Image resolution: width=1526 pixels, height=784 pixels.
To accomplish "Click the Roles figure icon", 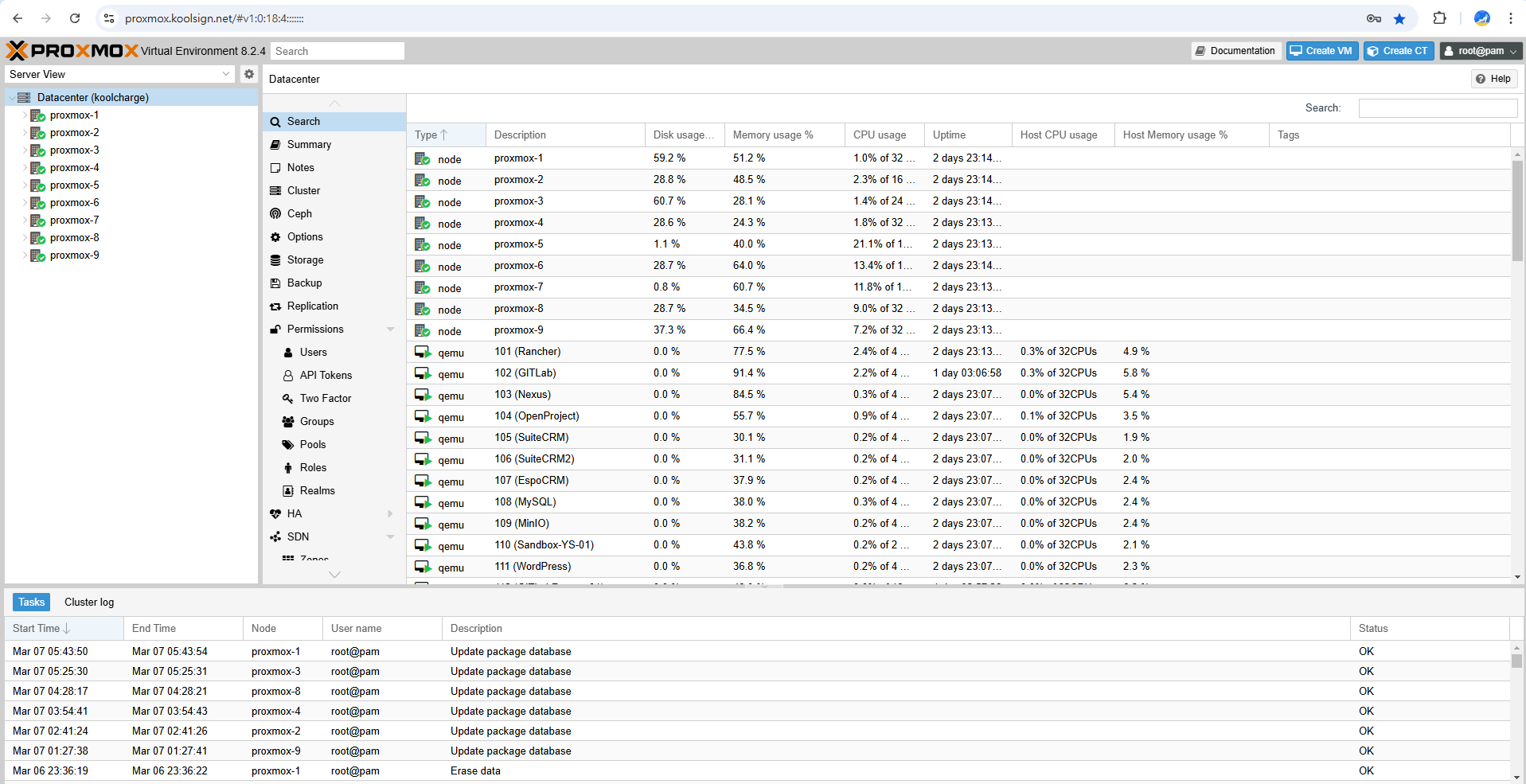I will pos(288,468).
